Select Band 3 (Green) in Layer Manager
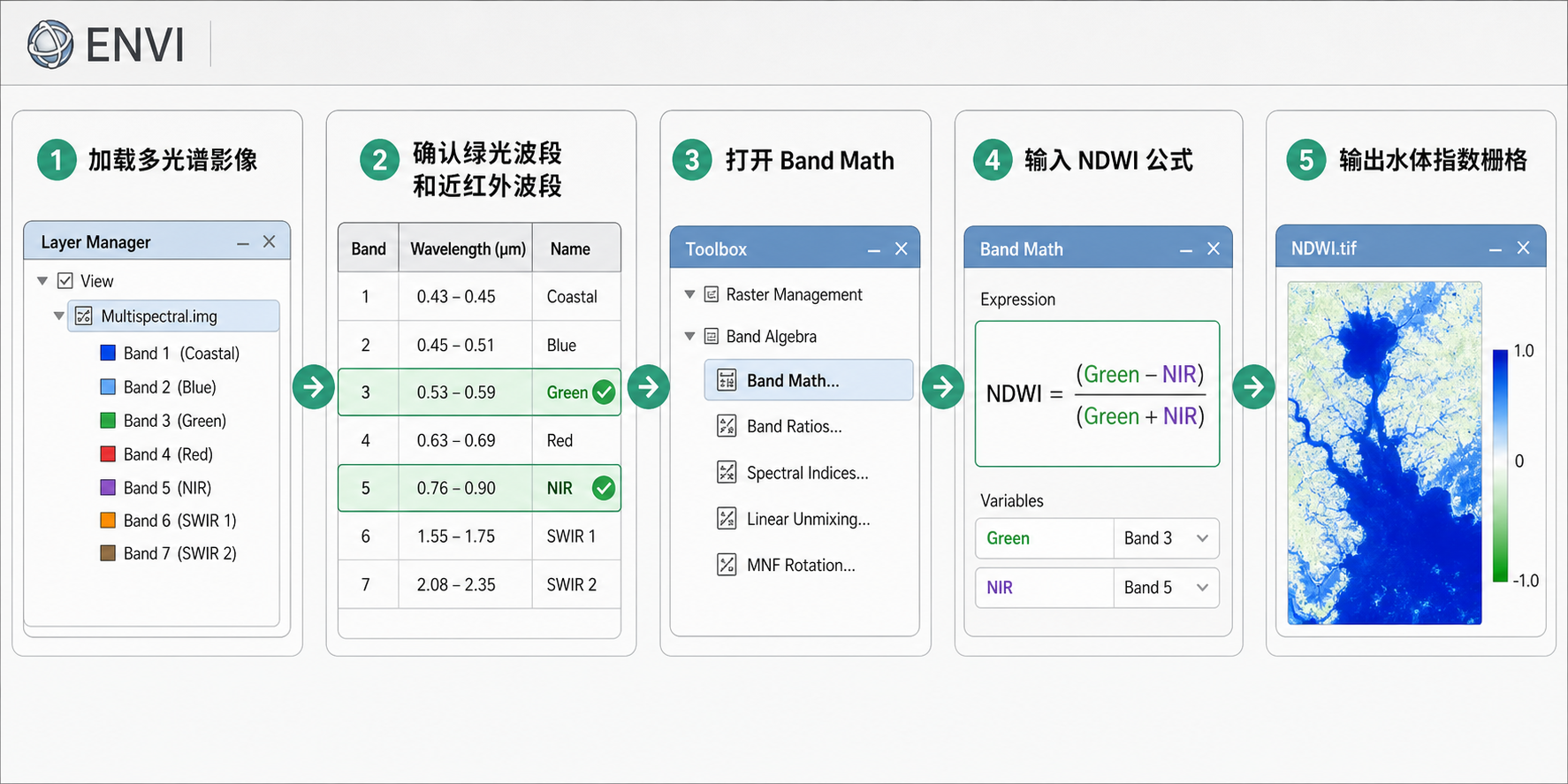The width and height of the screenshot is (1568, 784). (175, 421)
